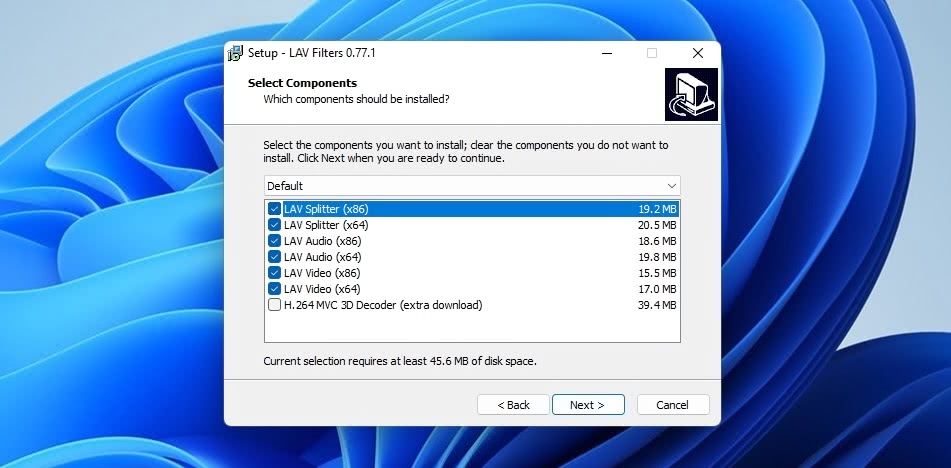Image resolution: width=951 pixels, height=468 pixels.
Task: Open the Default installation type dropdown
Action: point(472,186)
